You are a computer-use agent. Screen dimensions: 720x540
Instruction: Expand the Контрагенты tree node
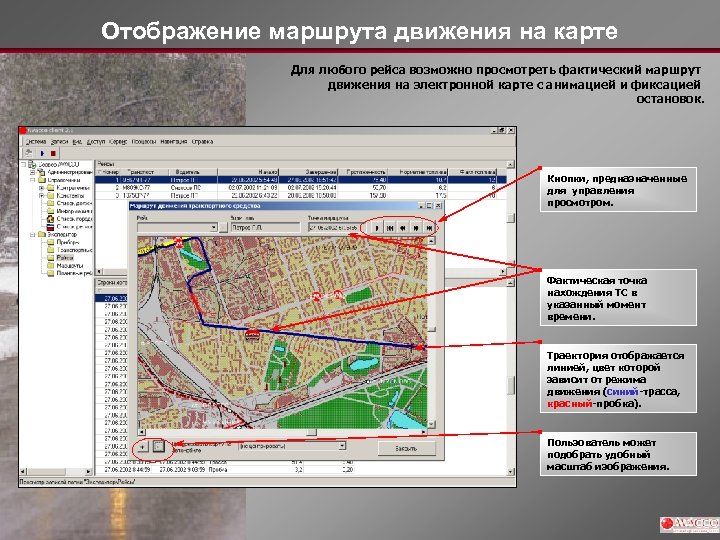(x=41, y=188)
